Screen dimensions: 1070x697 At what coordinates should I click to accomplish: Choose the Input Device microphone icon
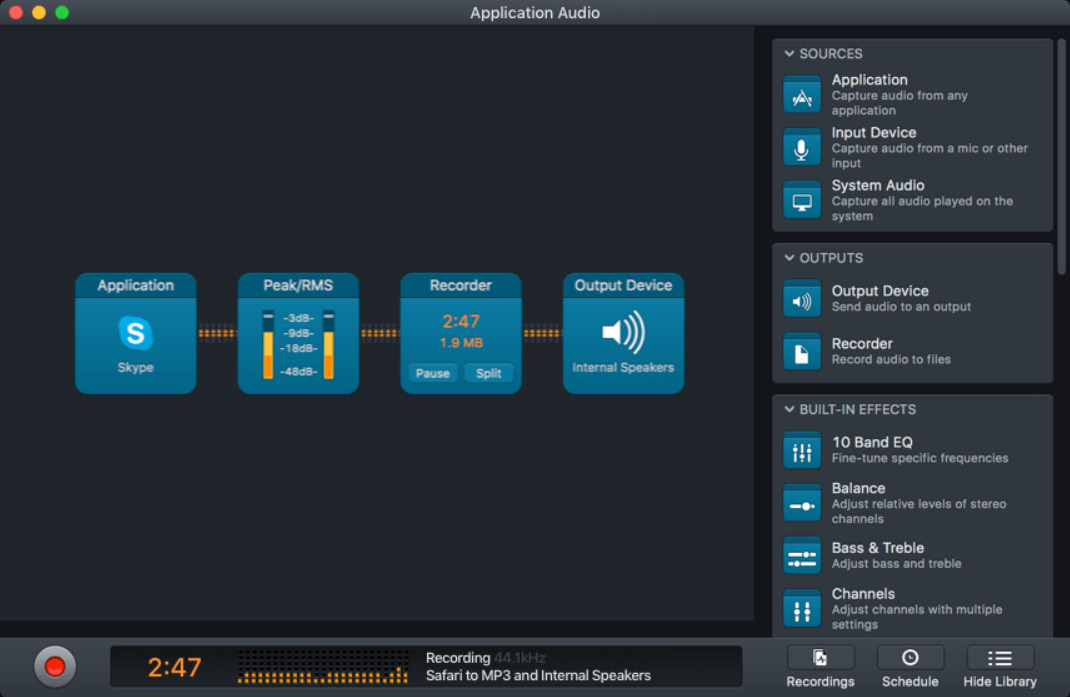coord(802,147)
